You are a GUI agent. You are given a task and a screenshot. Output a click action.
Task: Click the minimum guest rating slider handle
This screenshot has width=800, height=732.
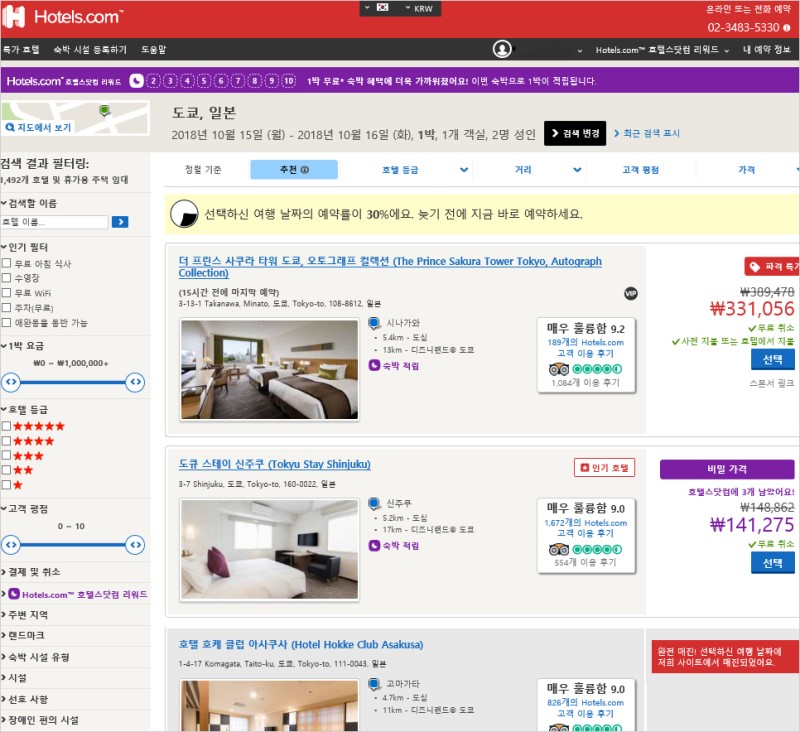pos(11,545)
